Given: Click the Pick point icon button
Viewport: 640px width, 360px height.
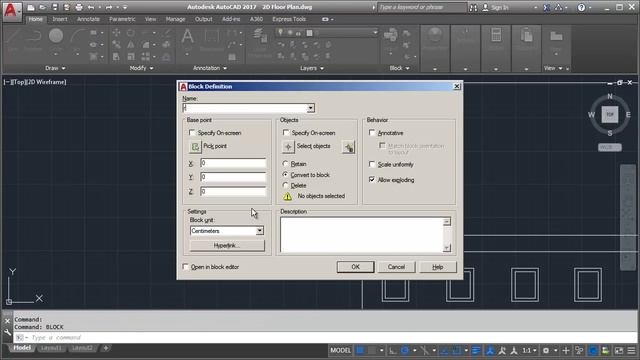Looking at the screenshot, I should click(195, 147).
